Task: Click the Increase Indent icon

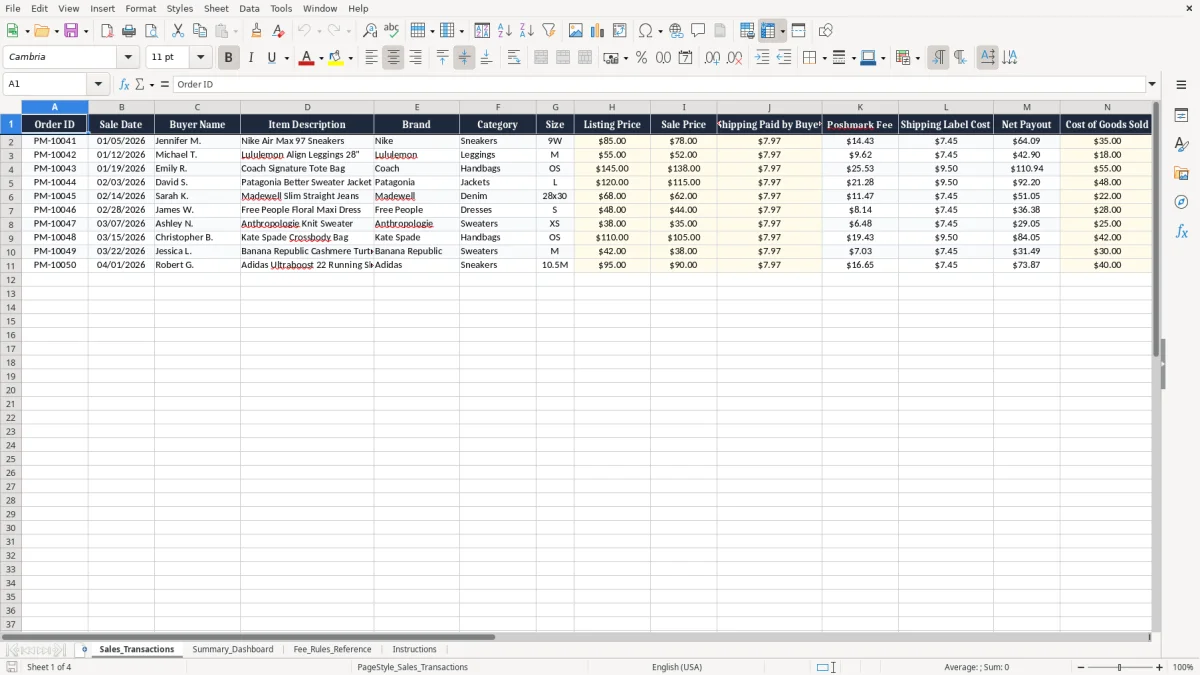Action: [x=762, y=58]
